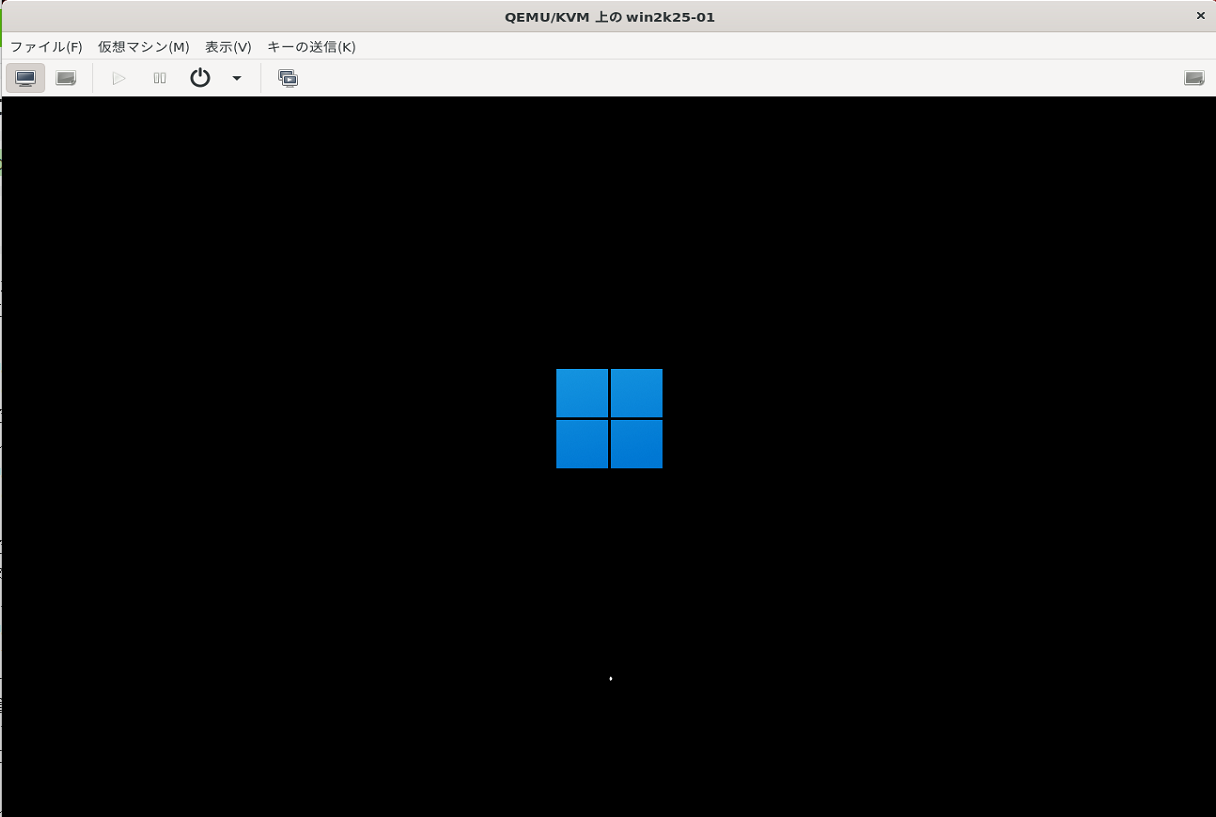Click the Windows boot logo
Viewport: 1216px width, 817px height.
(x=609, y=419)
